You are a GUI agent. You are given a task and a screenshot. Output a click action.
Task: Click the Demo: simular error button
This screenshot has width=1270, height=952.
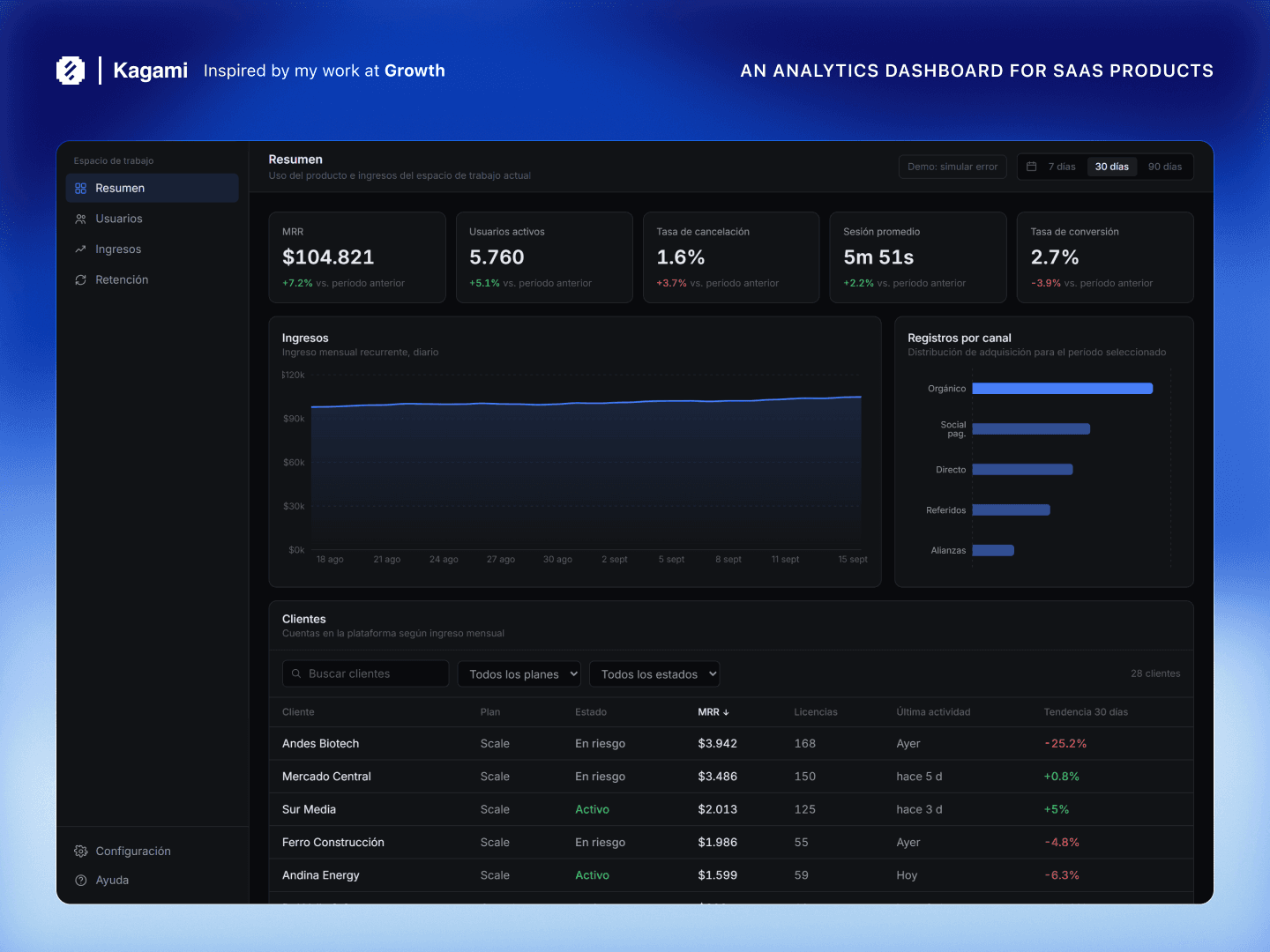pyautogui.click(x=952, y=167)
